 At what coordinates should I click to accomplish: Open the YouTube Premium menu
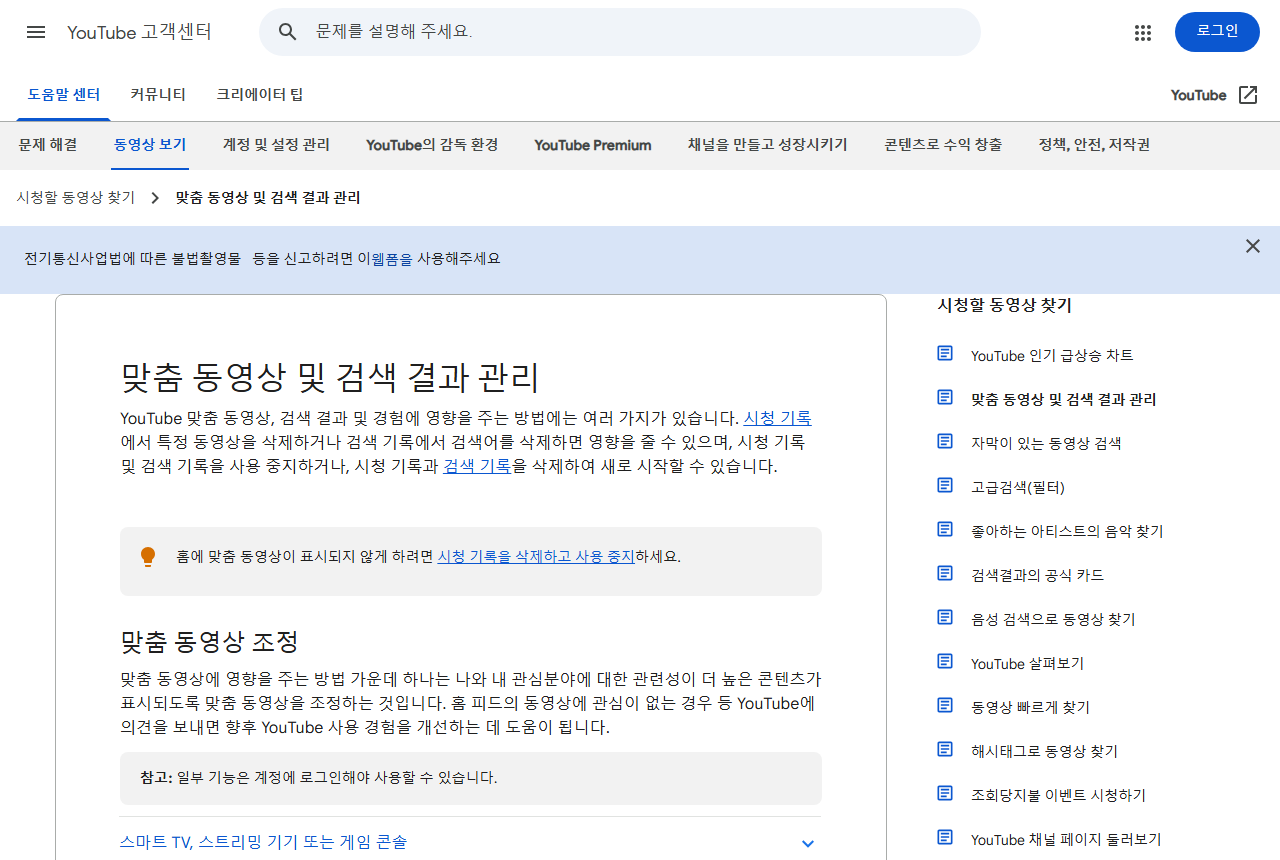[x=593, y=145]
